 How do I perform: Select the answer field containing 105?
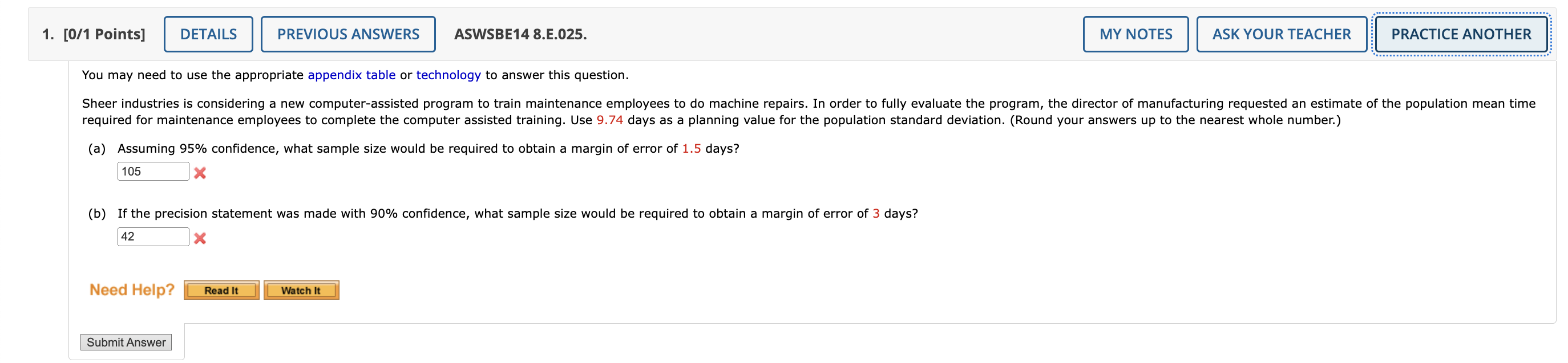[x=153, y=172]
